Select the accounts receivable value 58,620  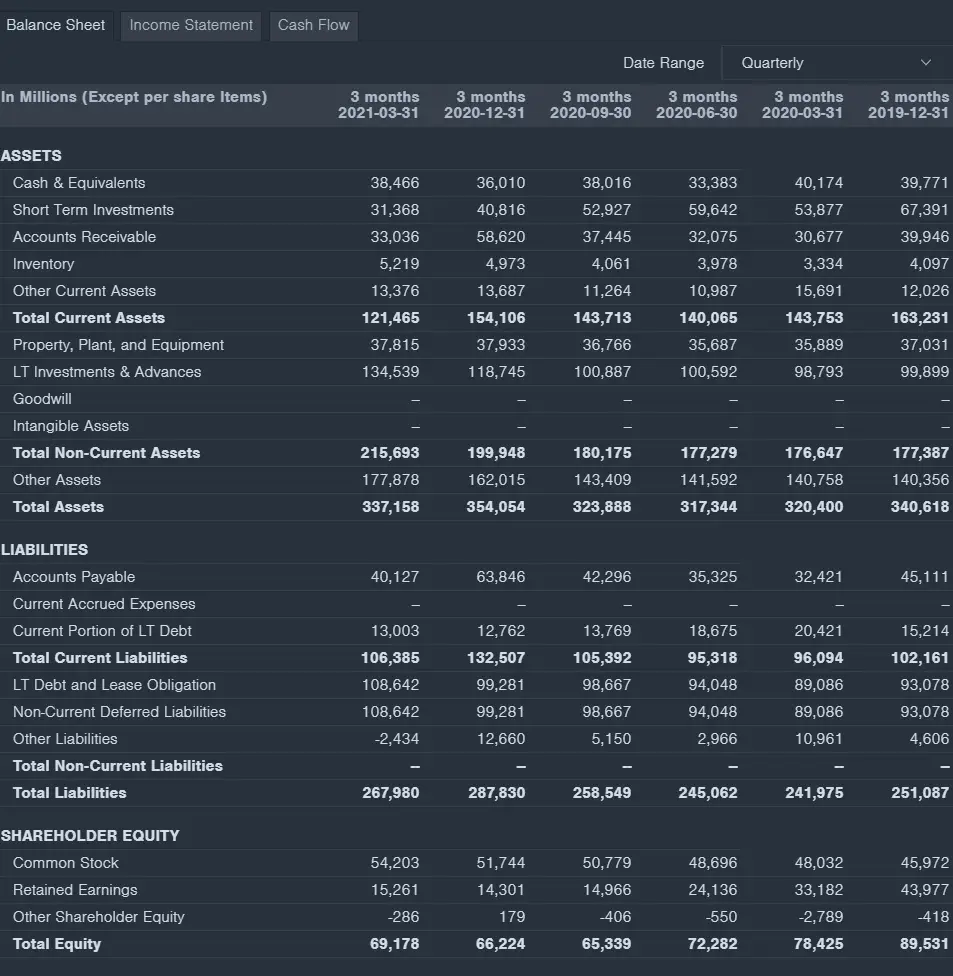[x=500, y=237]
